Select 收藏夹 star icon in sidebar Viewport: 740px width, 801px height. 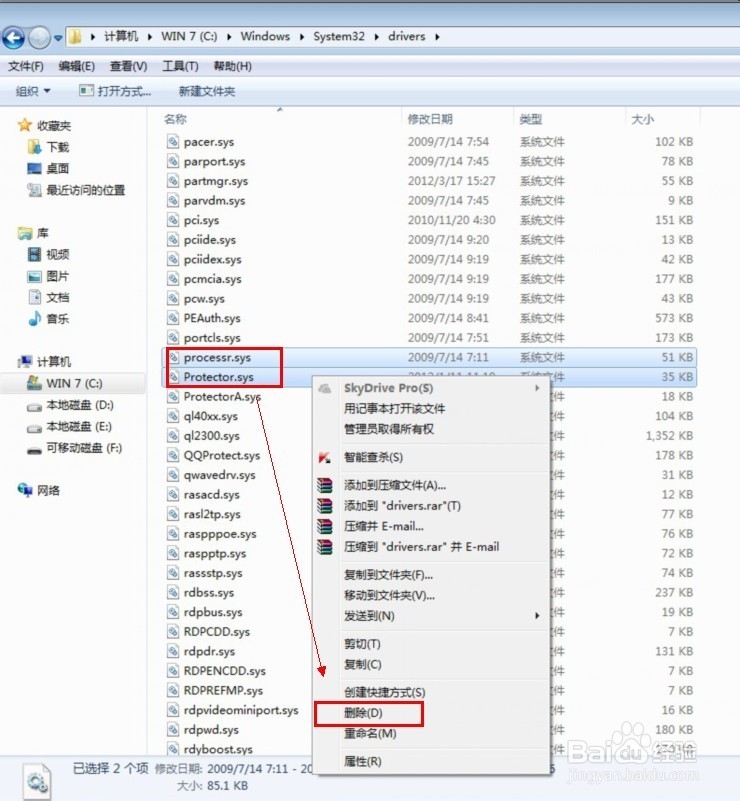point(25,125)
